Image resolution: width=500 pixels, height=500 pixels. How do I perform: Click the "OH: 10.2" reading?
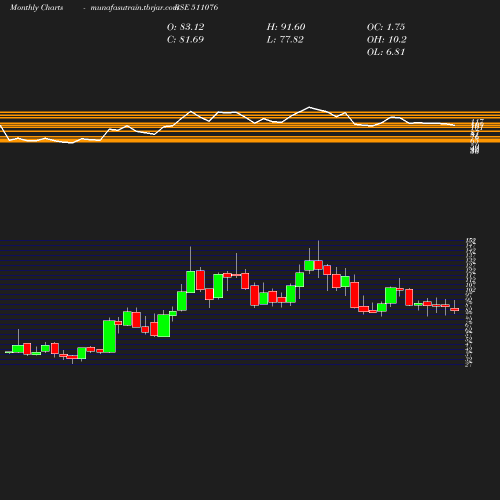click(x=387, y=40)
